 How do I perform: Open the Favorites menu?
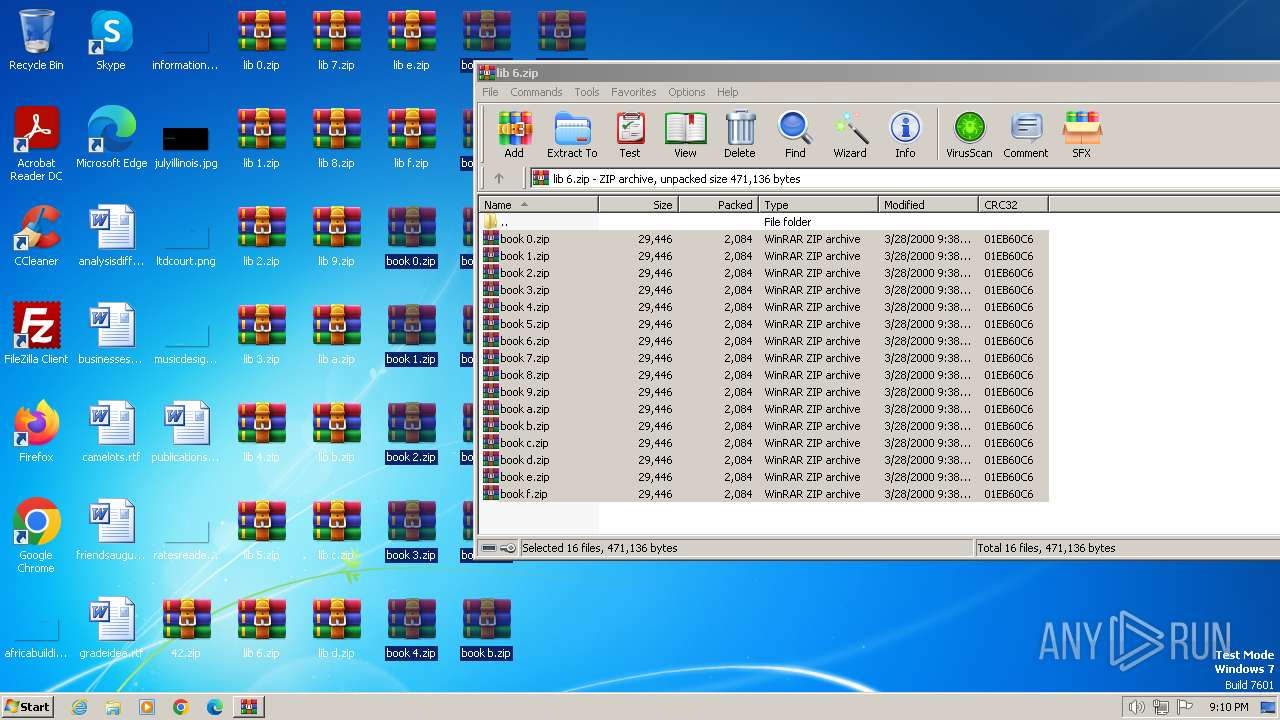(634, 92)
